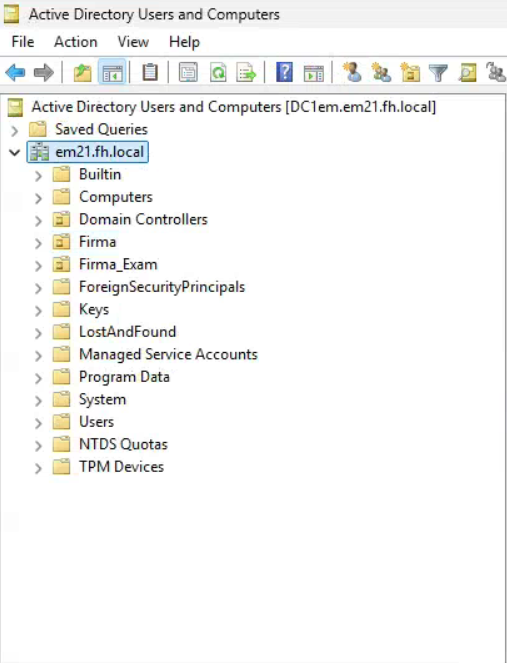507x663 pixels.
Task: Expand the System container
Action: [x=38, y=400]
